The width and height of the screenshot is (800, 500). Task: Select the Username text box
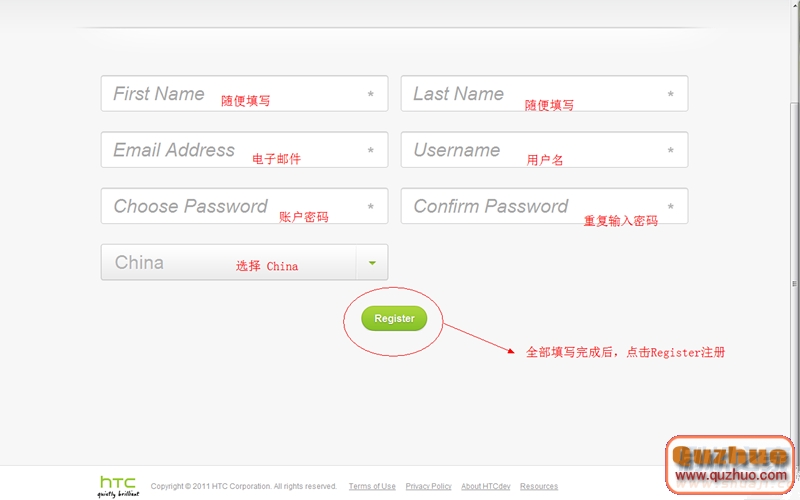[x=544, y=149]
